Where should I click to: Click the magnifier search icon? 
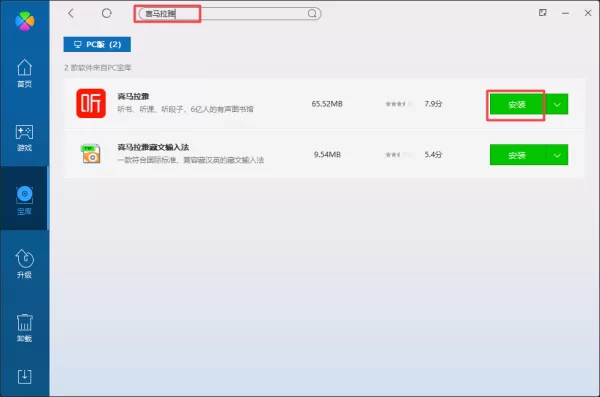(312, 14)
